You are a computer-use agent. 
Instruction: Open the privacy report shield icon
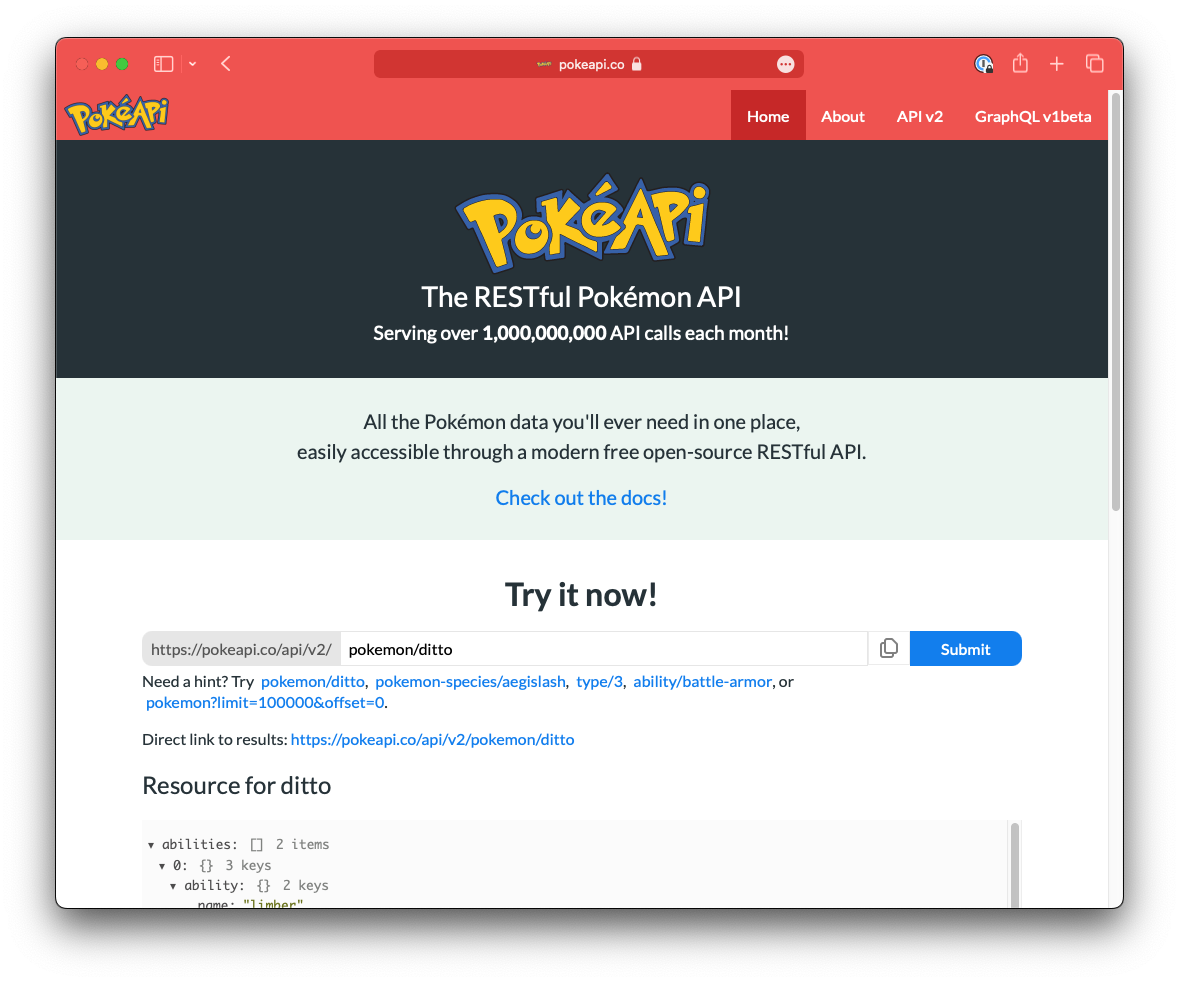pos(983,63)
